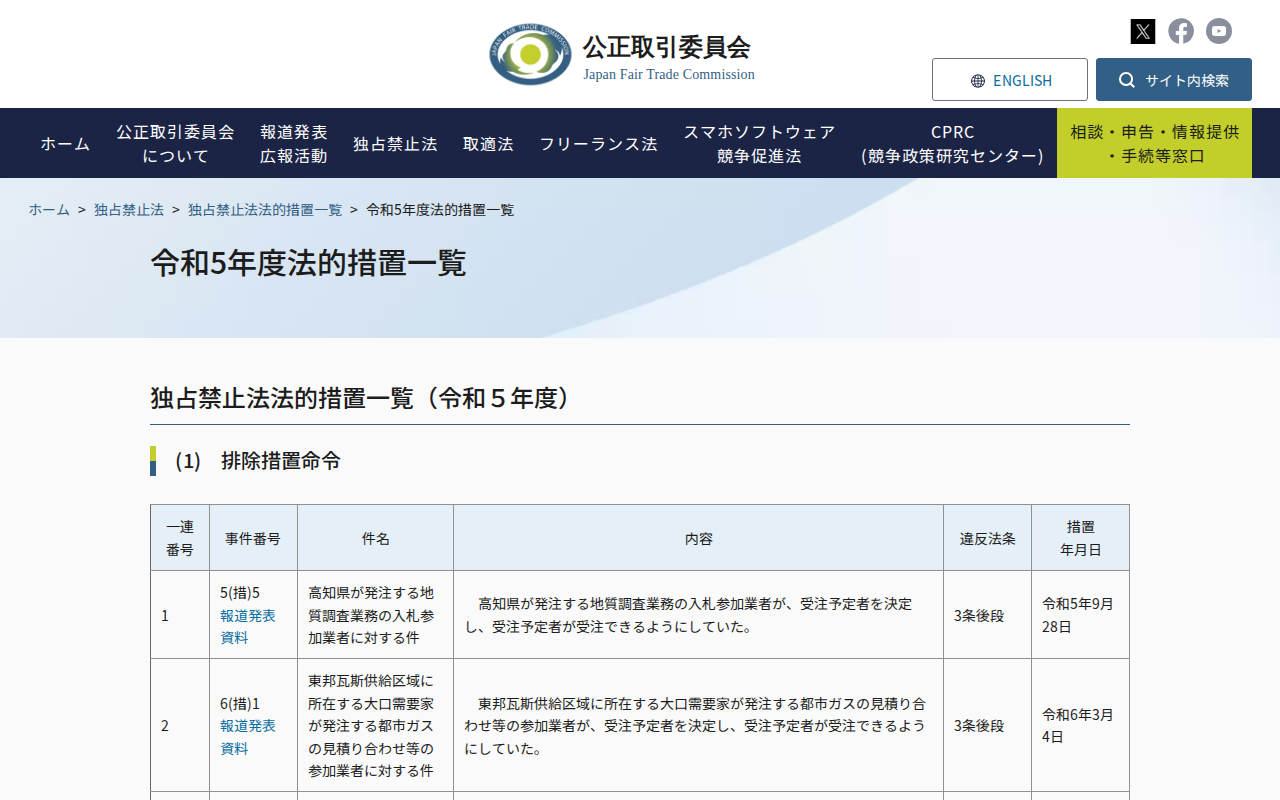Open 公正取引委員会について menu item
Viewport: 1280px width, 800px height.
coord(175,143)
